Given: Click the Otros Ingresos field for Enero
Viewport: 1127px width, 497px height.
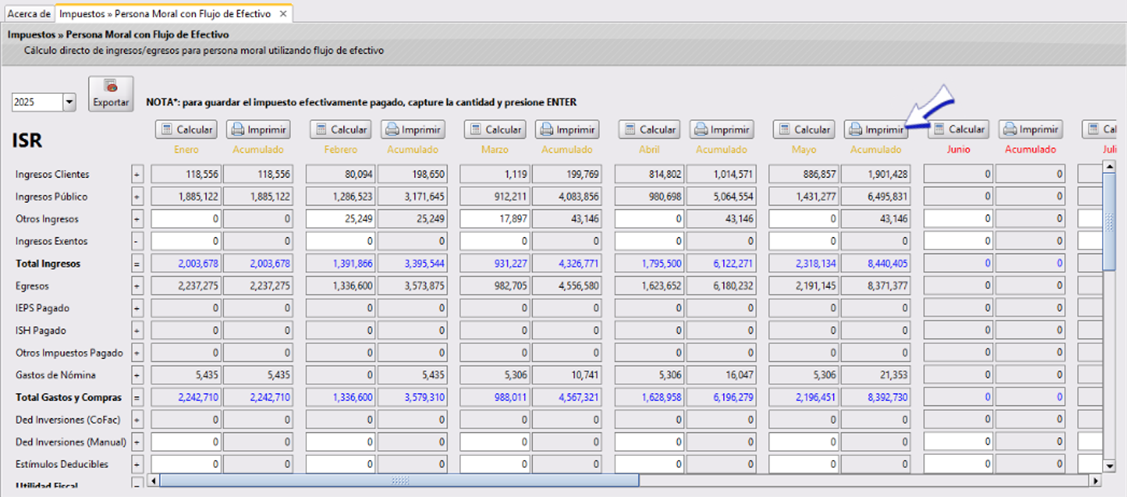Looking at the screenshot, I should (x=184, y=219).
